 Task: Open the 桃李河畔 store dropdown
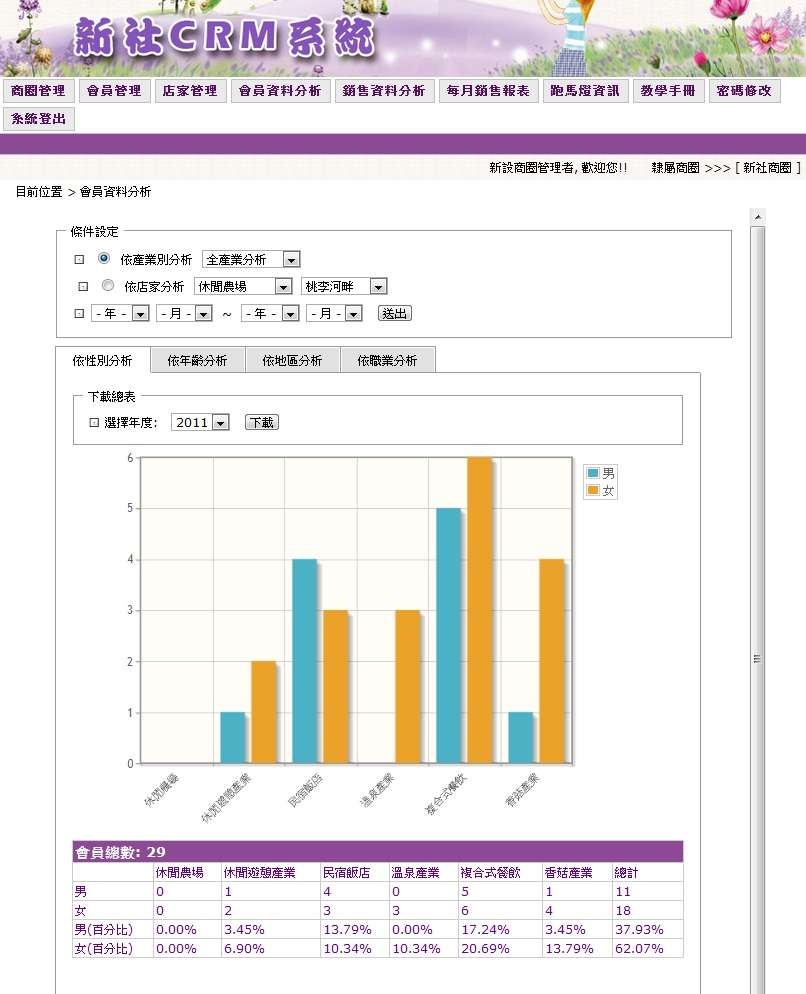tap(344, 286)
